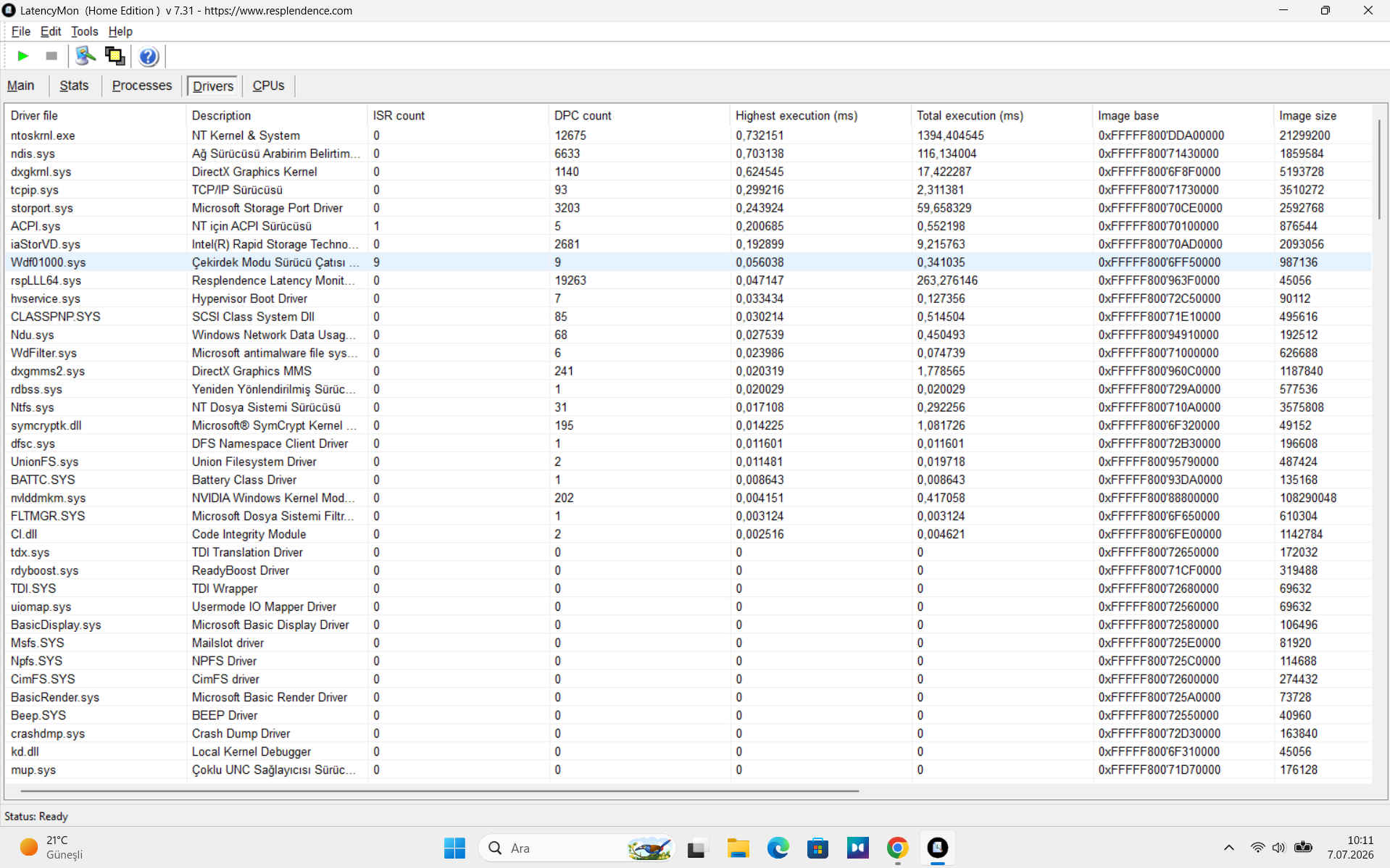This screenshot has height=868, width=1390.
Task: Click the Hypervisor Boot Driver description
Action: [249, 299]
